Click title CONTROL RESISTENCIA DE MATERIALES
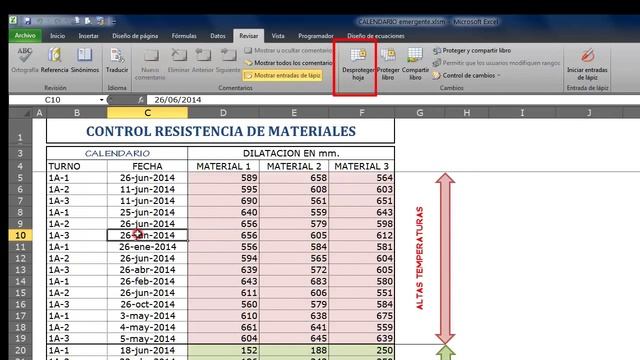The image size is (640, 360). (x=221, y=131)
